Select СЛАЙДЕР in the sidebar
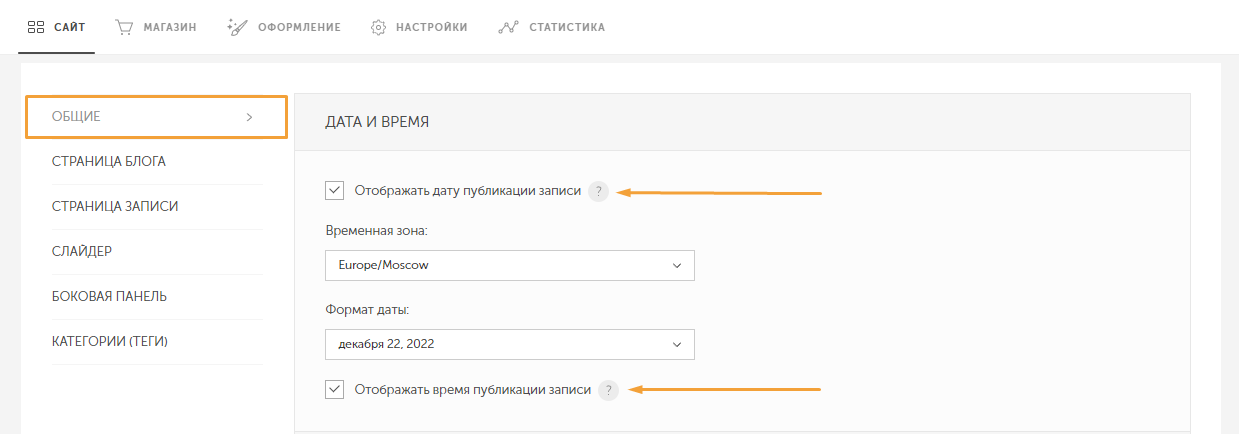1239x434 pixels. click(x=82, y=251)
